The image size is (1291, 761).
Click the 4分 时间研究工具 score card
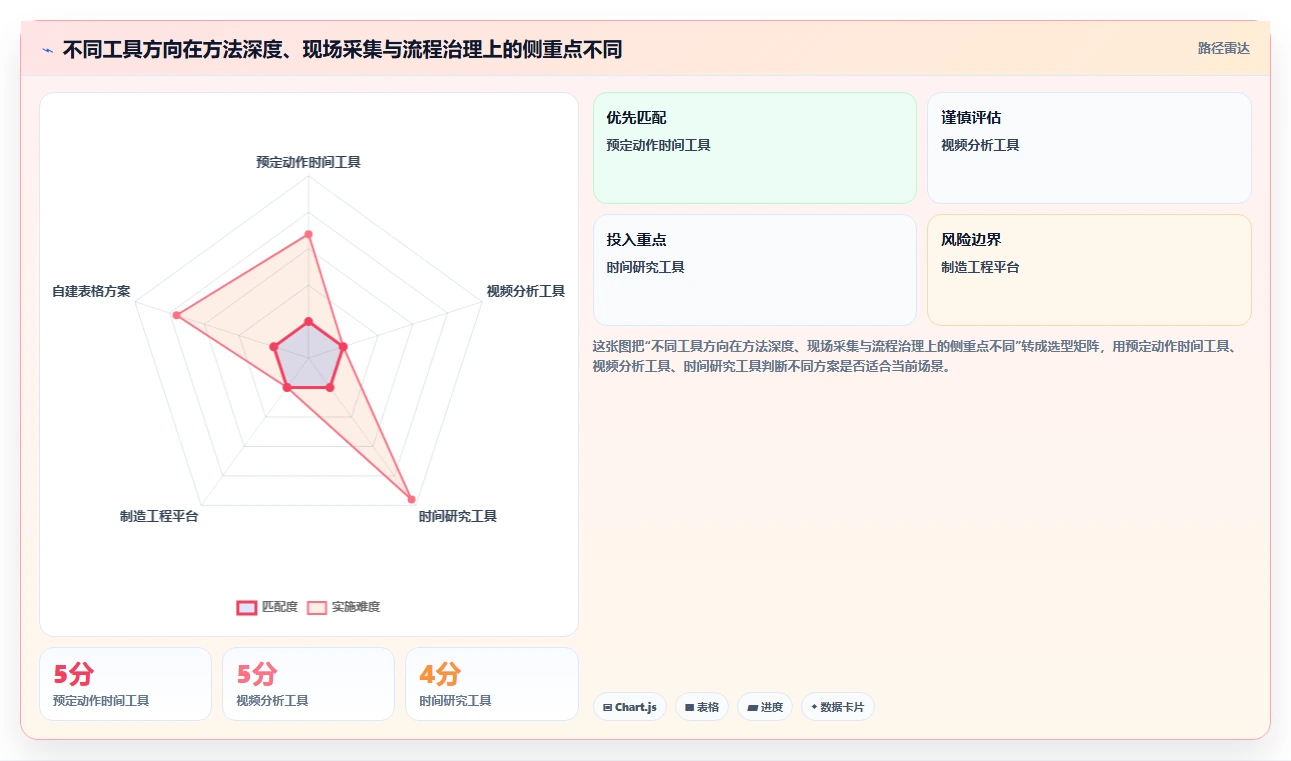(x=491, y=684)
